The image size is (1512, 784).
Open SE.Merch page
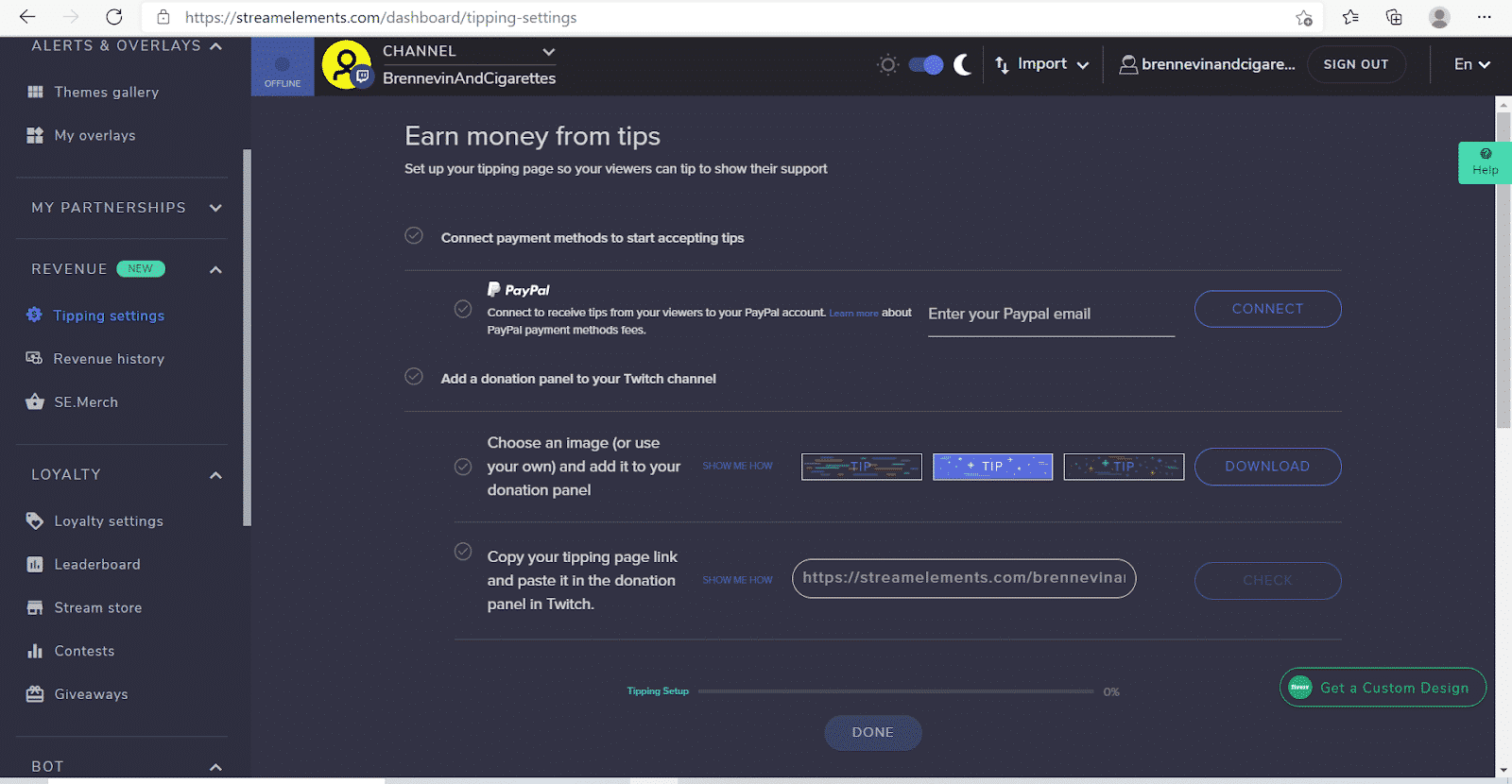coord(86,402)
